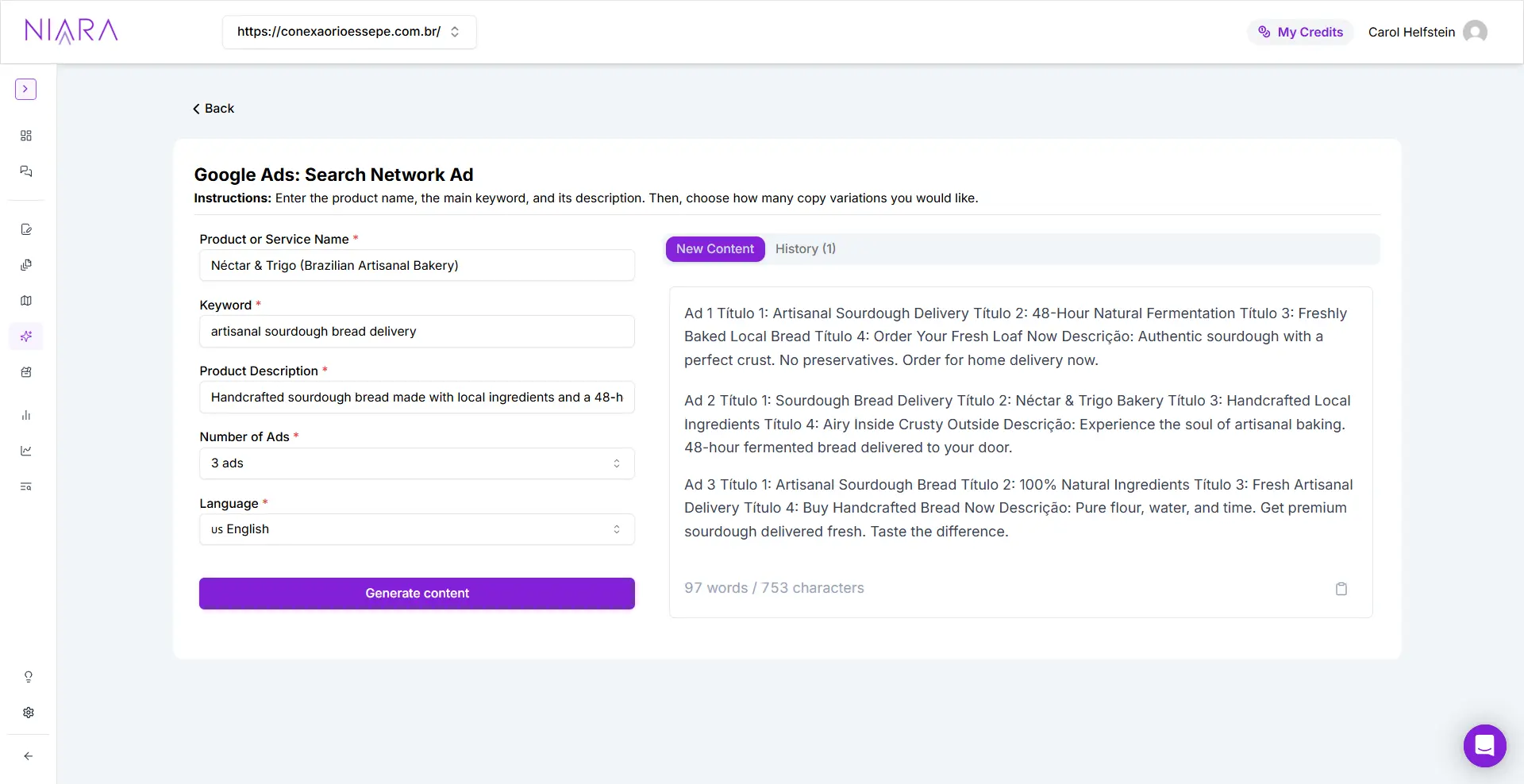Select the highlighted sparkles AI icon
This screenshot has width=1524, height=784.
click(26, 336)
